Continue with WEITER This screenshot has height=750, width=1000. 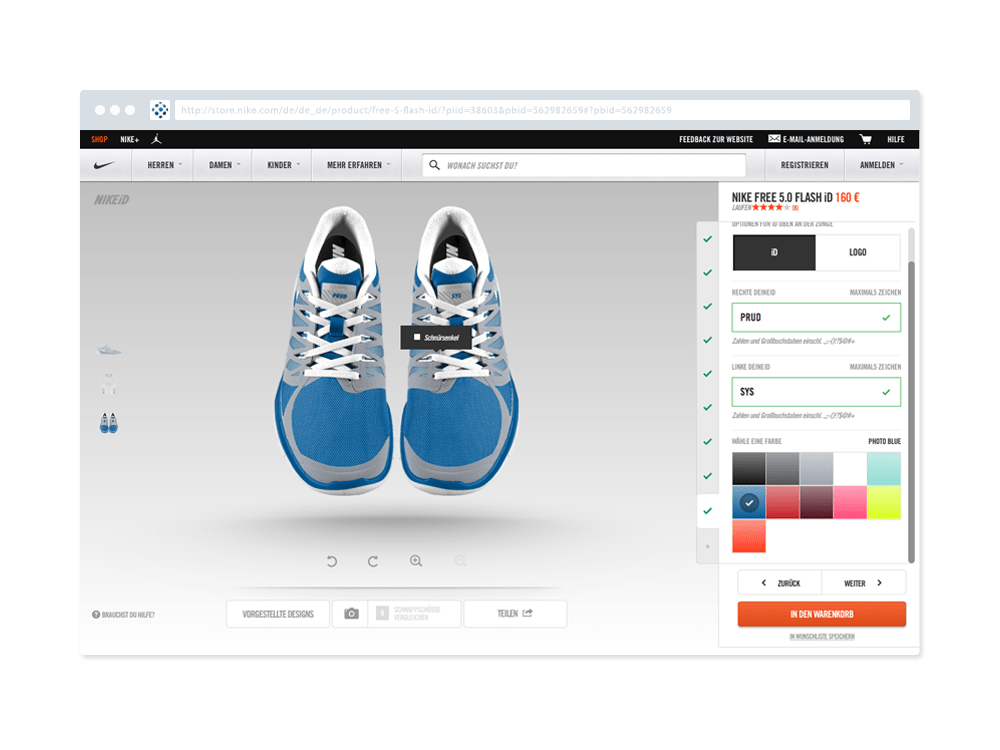(x=864, y=583)
